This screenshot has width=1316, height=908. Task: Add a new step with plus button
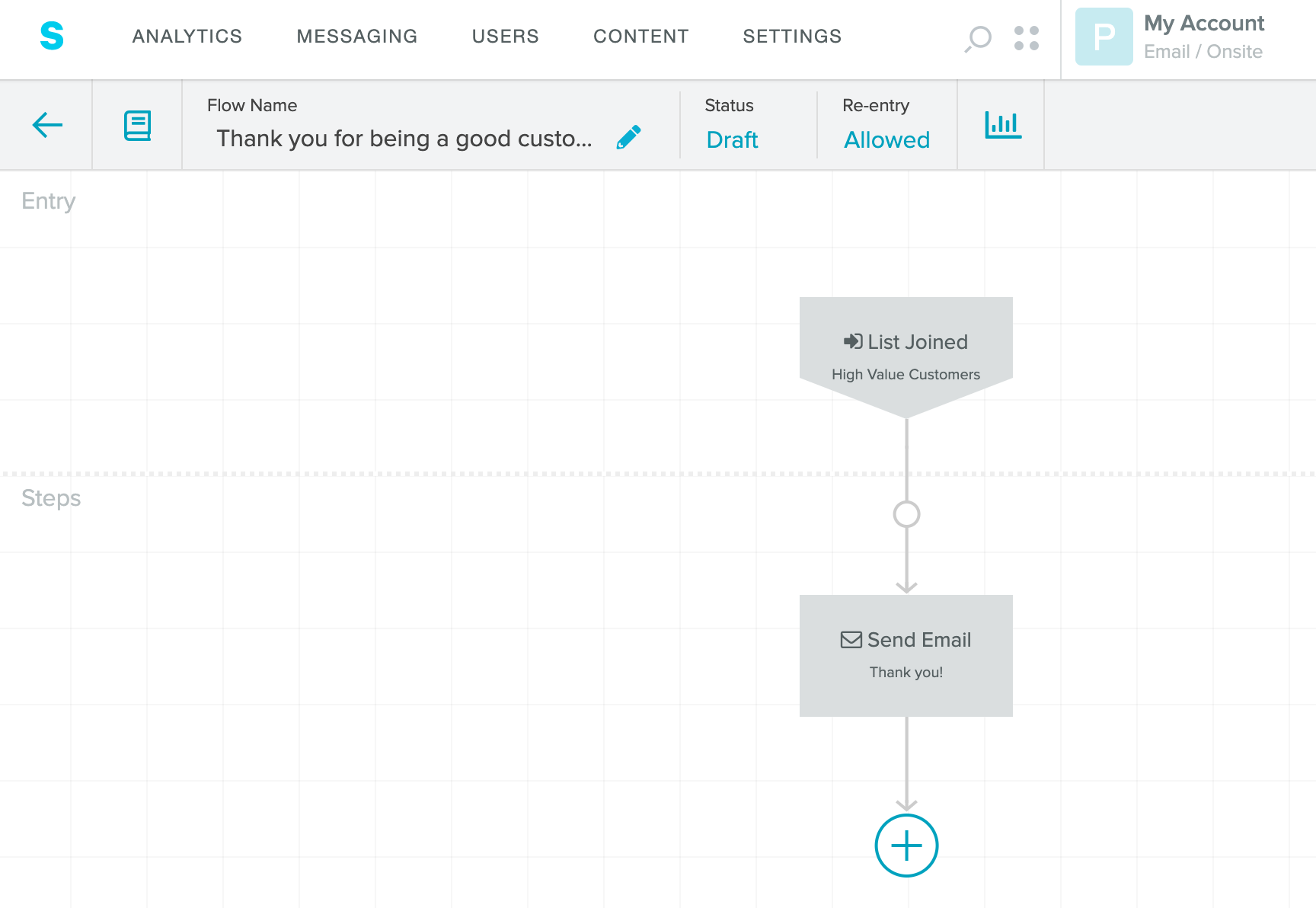(906, 846)
